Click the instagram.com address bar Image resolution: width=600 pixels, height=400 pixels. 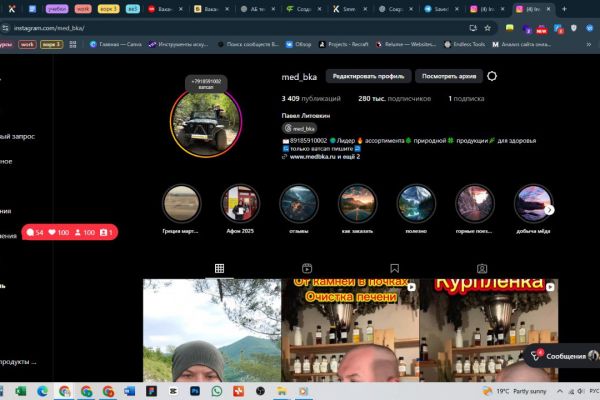coord(237,28)
